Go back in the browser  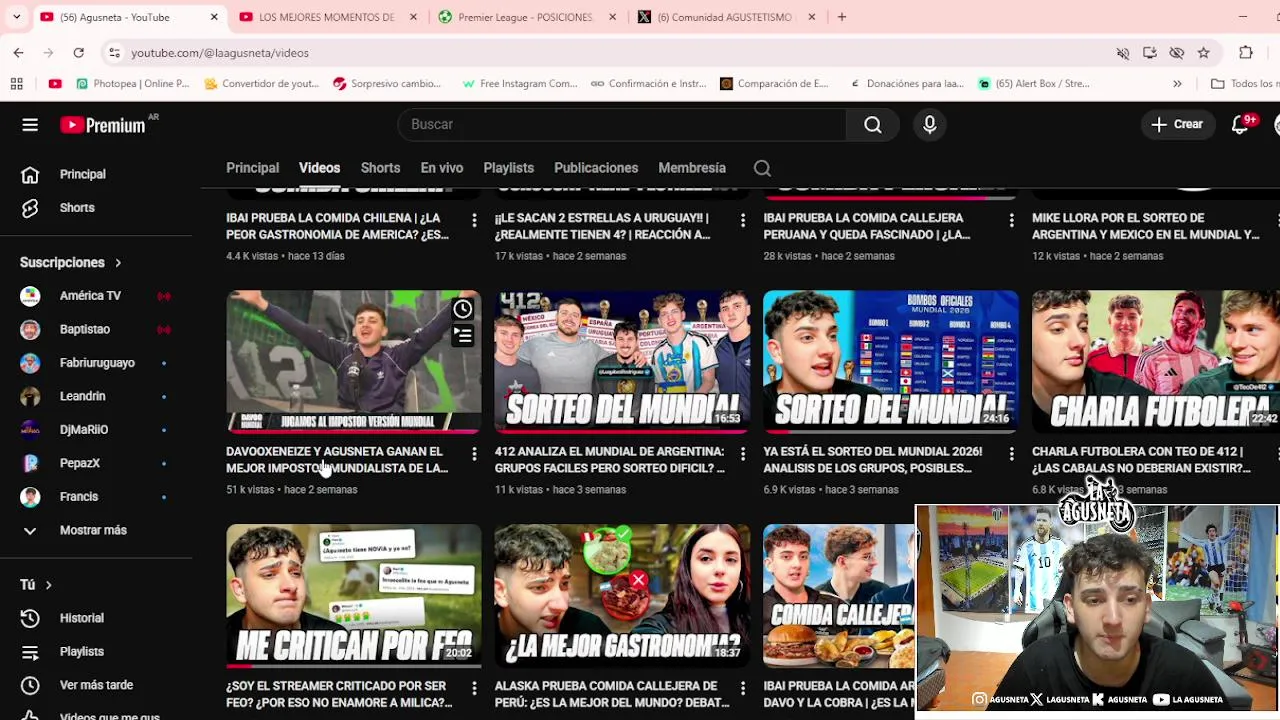click(18, 52)
